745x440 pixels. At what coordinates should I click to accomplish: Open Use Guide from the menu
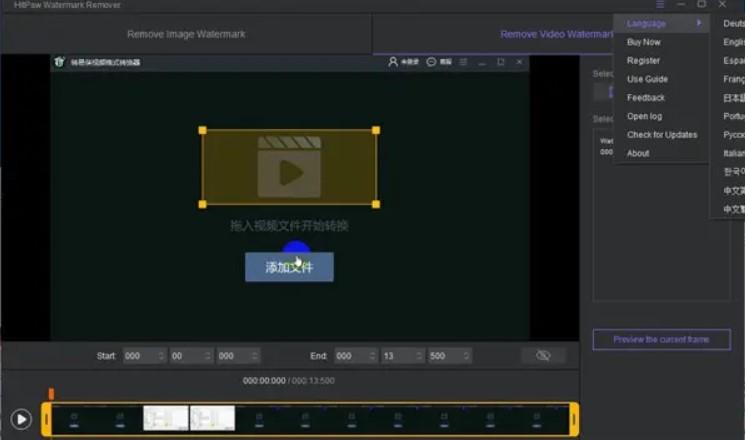pyautogui.click(x=647, y=79)
